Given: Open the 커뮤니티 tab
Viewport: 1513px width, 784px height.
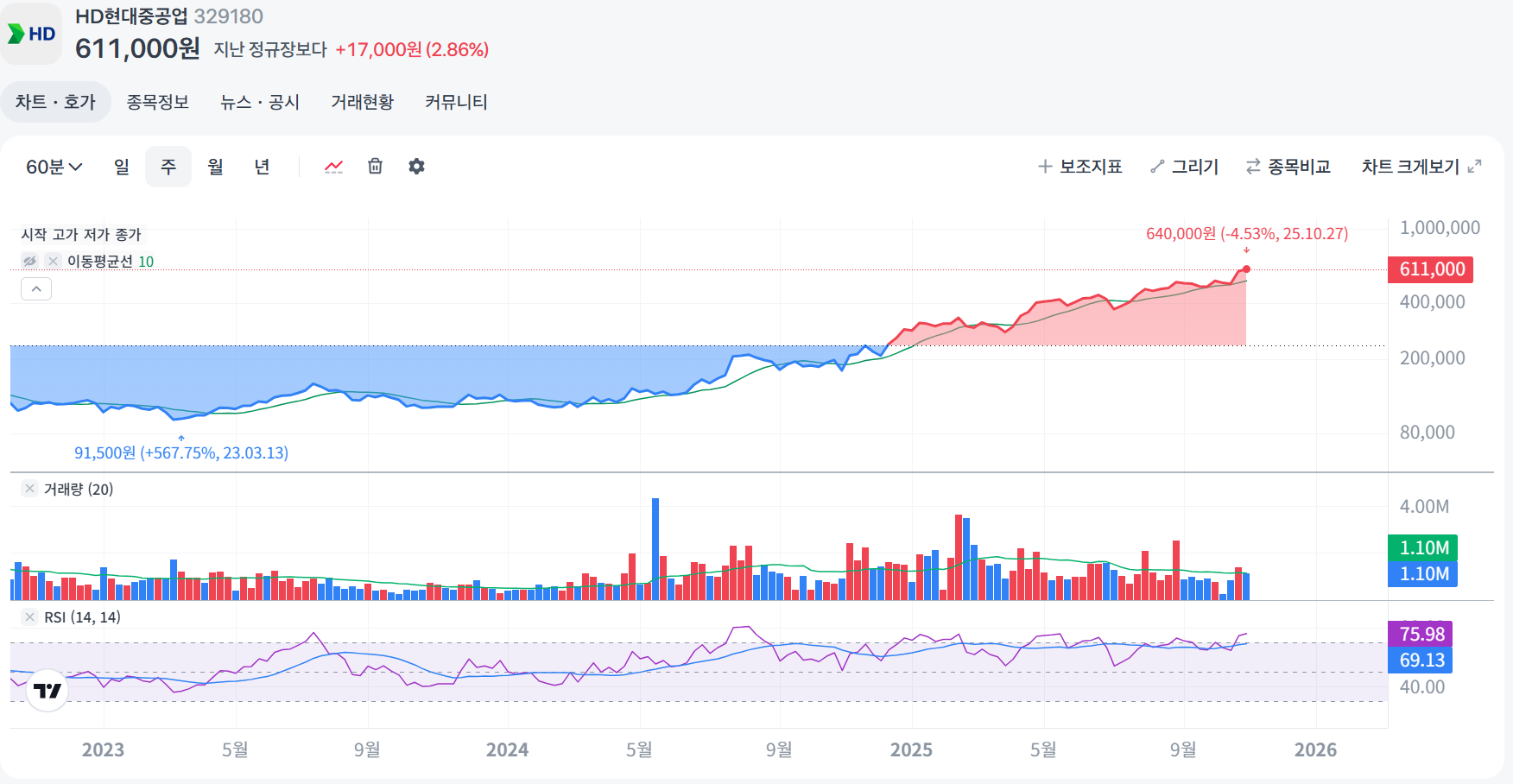Looking at the screenshot, I should pyautogui.click(x=456, y=102).
